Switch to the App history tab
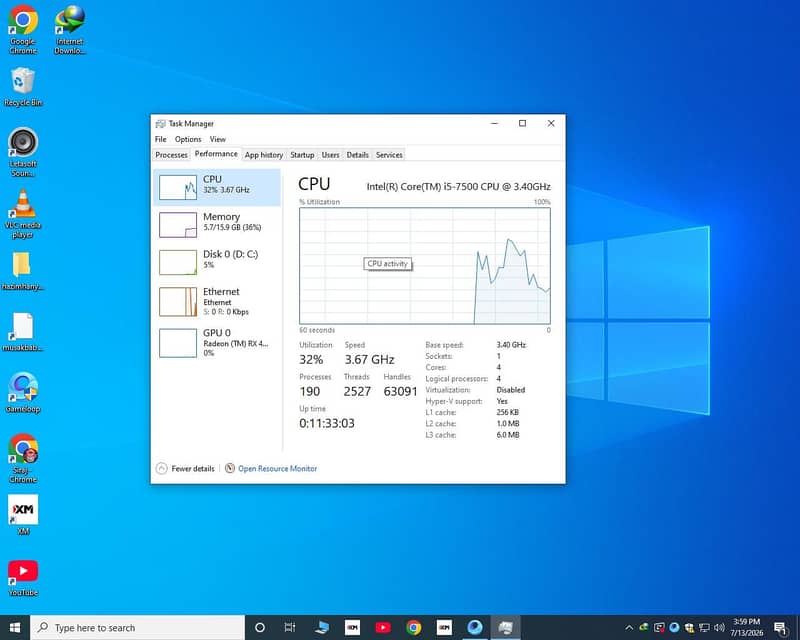 [x=264, y=155]
